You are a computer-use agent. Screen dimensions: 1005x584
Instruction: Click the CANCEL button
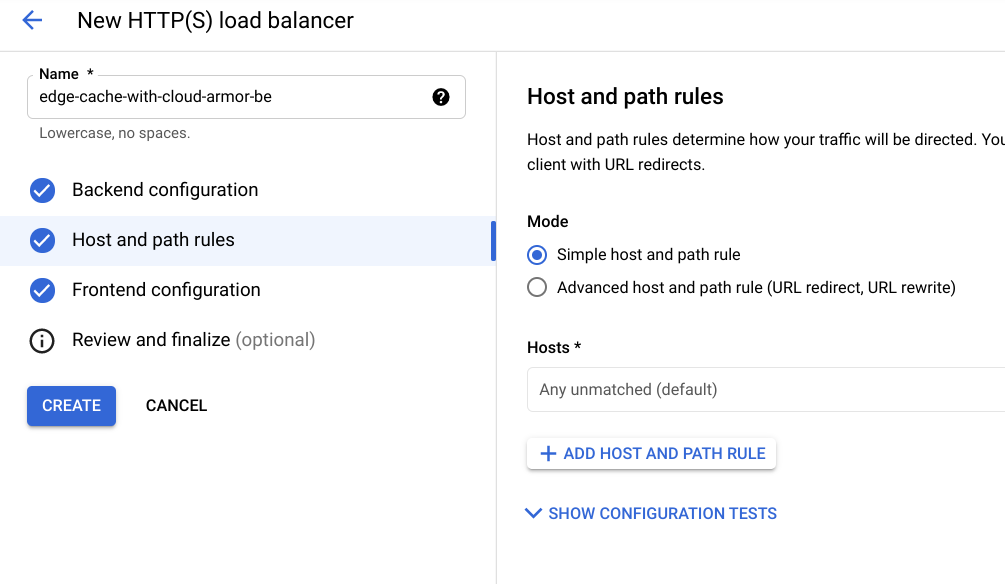point(176,406)
